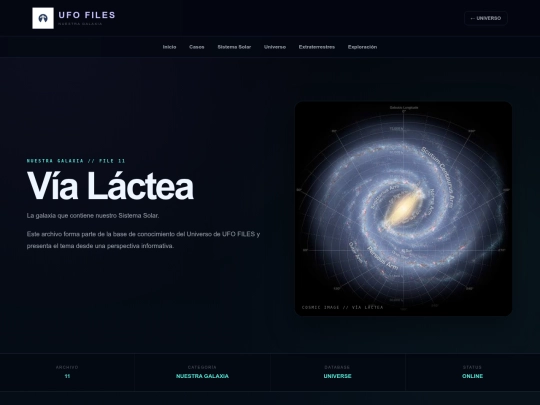This screenshot has height=405, width=540.
Task: Click the Status value ONLINE
Action: pyautogui.click(x=472, y=376)
